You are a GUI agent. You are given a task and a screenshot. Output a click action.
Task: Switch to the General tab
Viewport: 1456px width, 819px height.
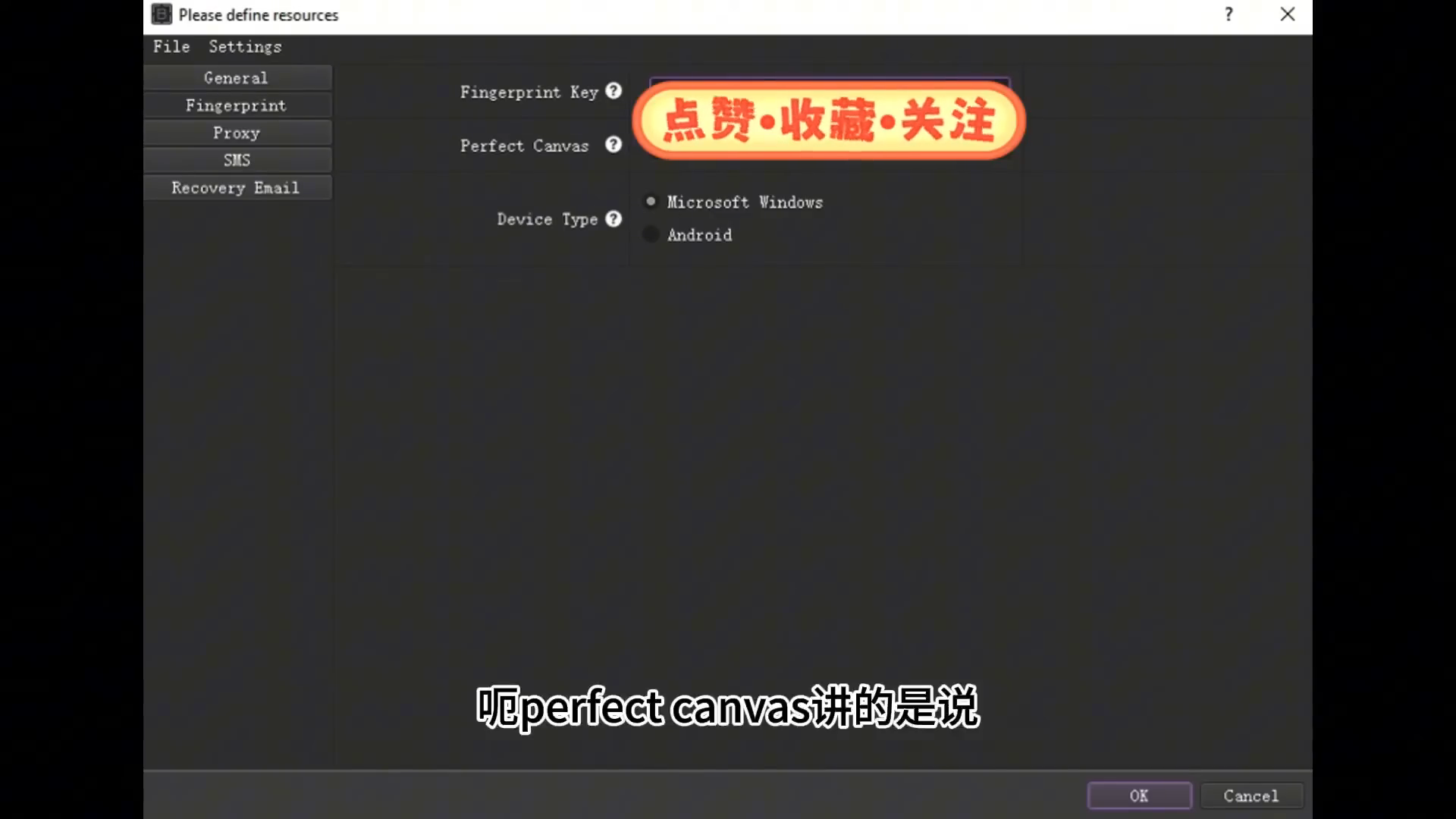(x=237, y=77)
